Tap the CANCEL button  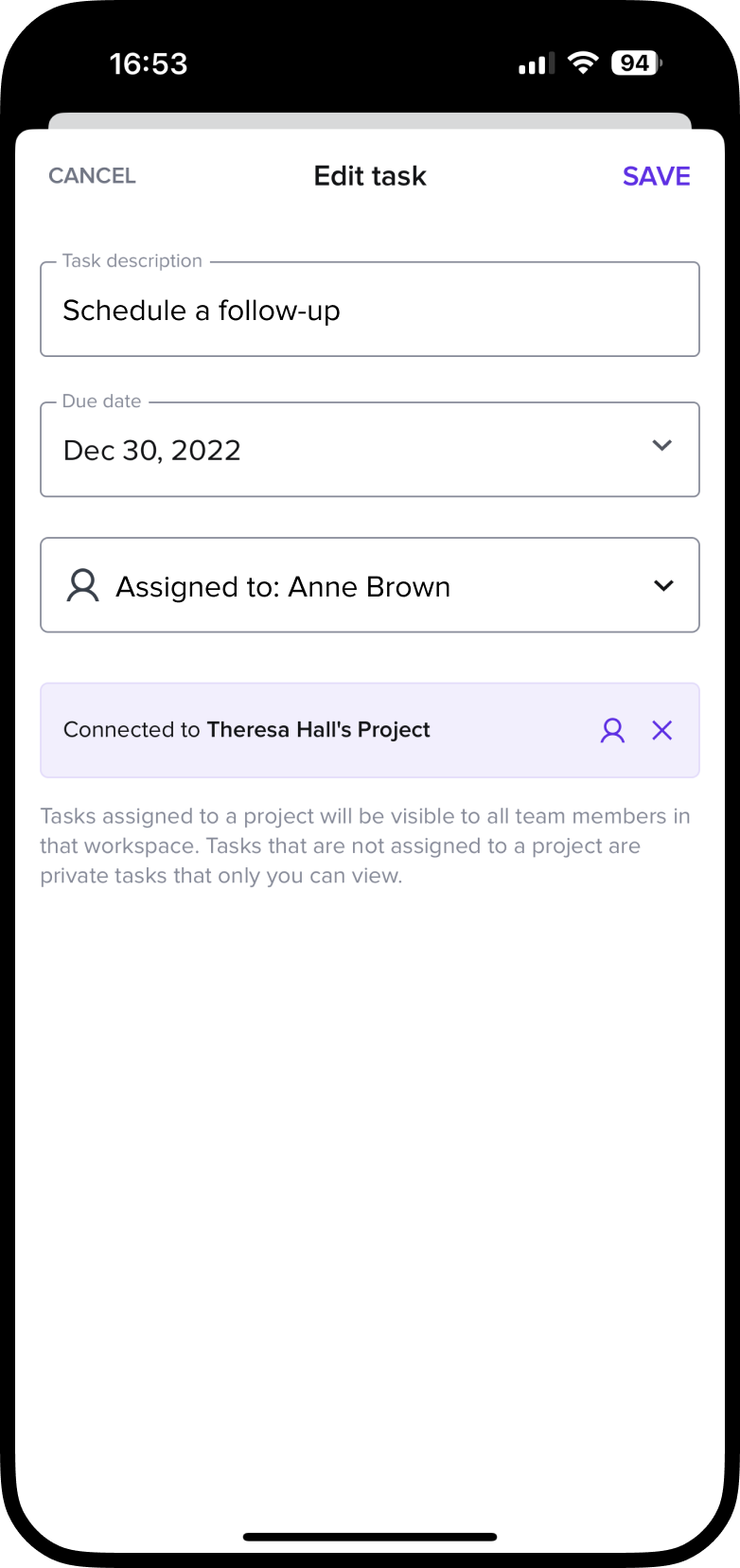coord(92,176)
